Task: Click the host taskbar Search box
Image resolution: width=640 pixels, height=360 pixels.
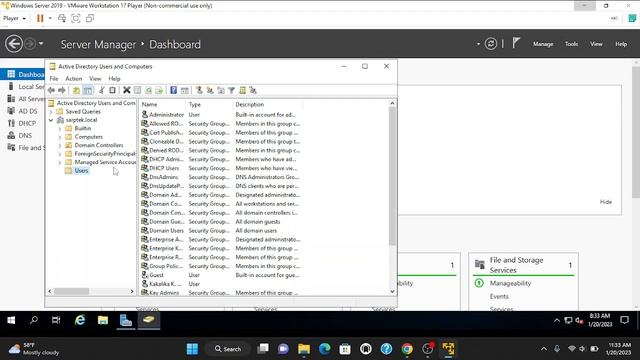Action: [x=228, y=349]
